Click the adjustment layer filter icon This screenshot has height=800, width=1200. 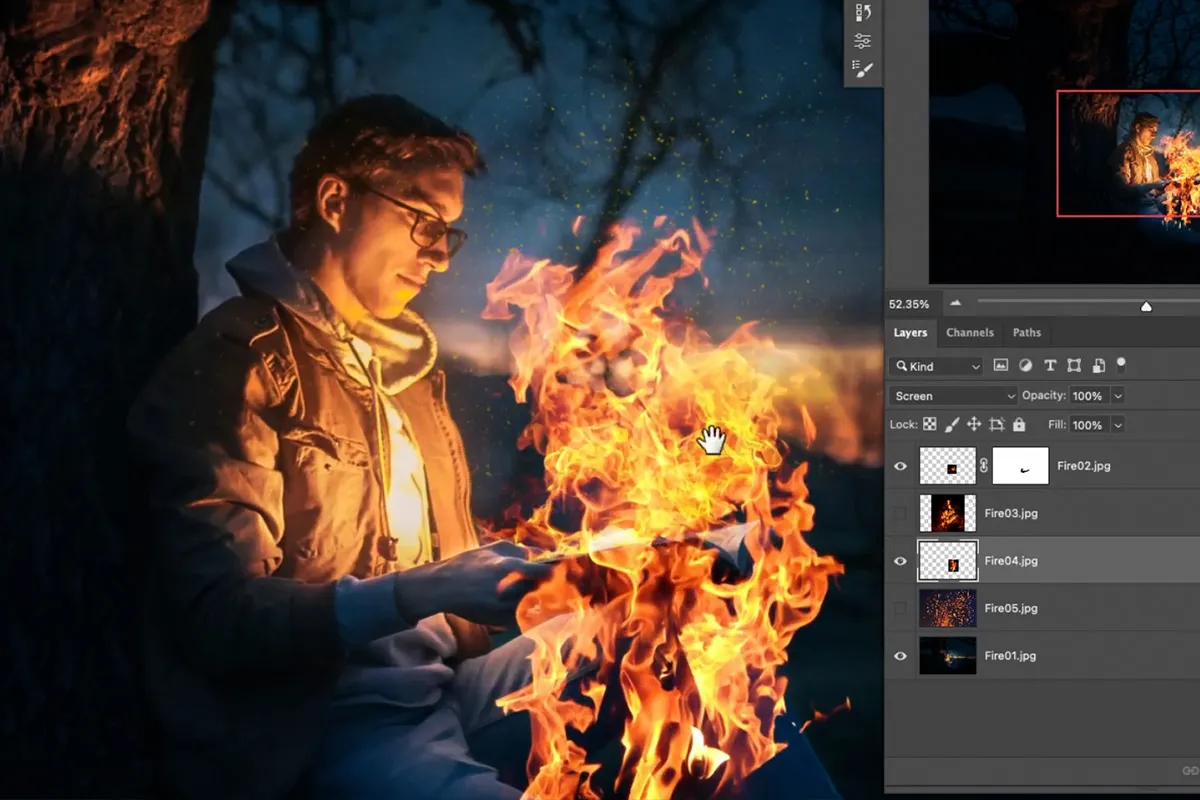tap(1026, 365)
